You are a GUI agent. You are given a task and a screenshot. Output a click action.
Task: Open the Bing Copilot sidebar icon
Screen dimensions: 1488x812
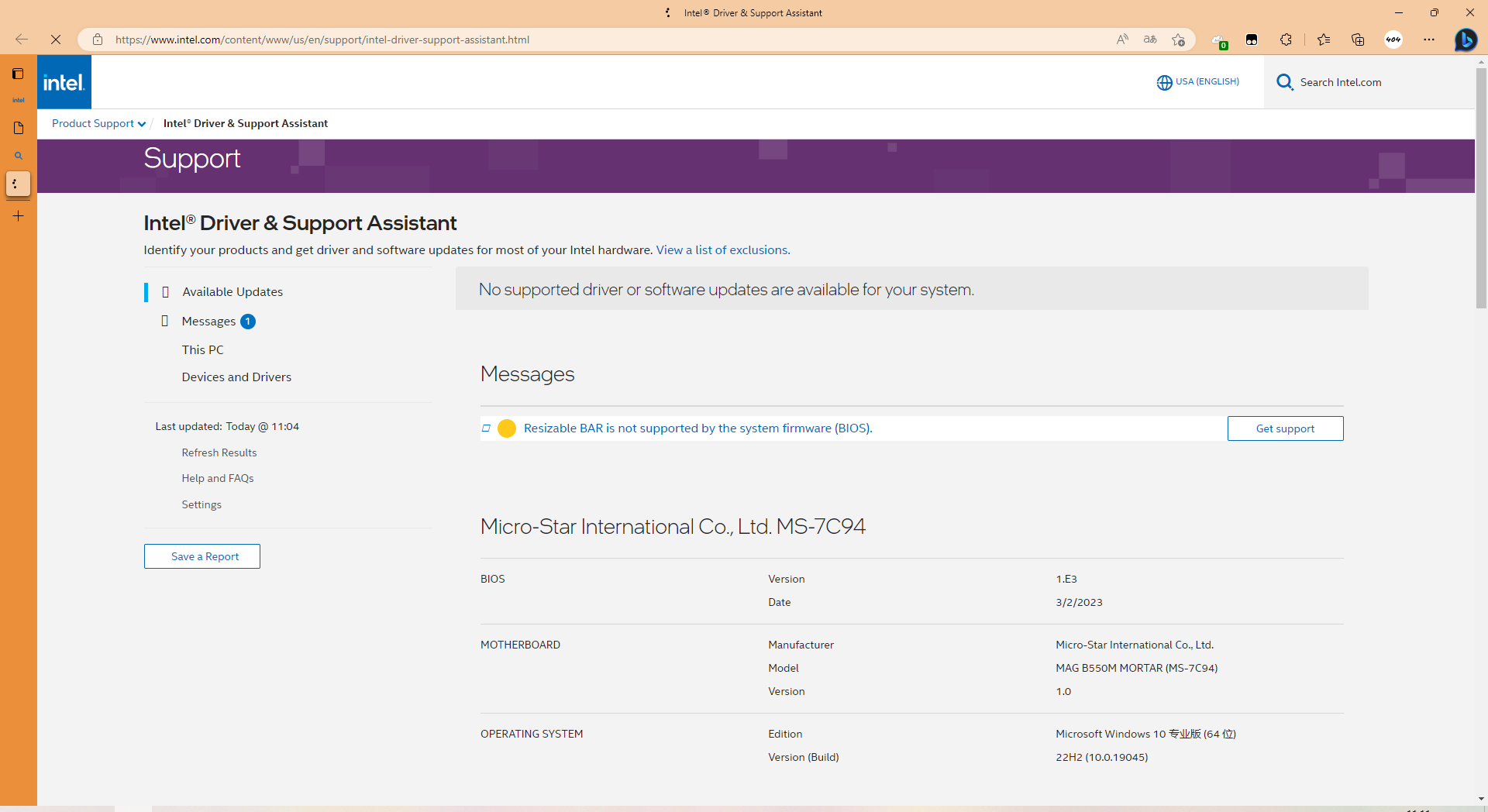[x=1465, y=40]
